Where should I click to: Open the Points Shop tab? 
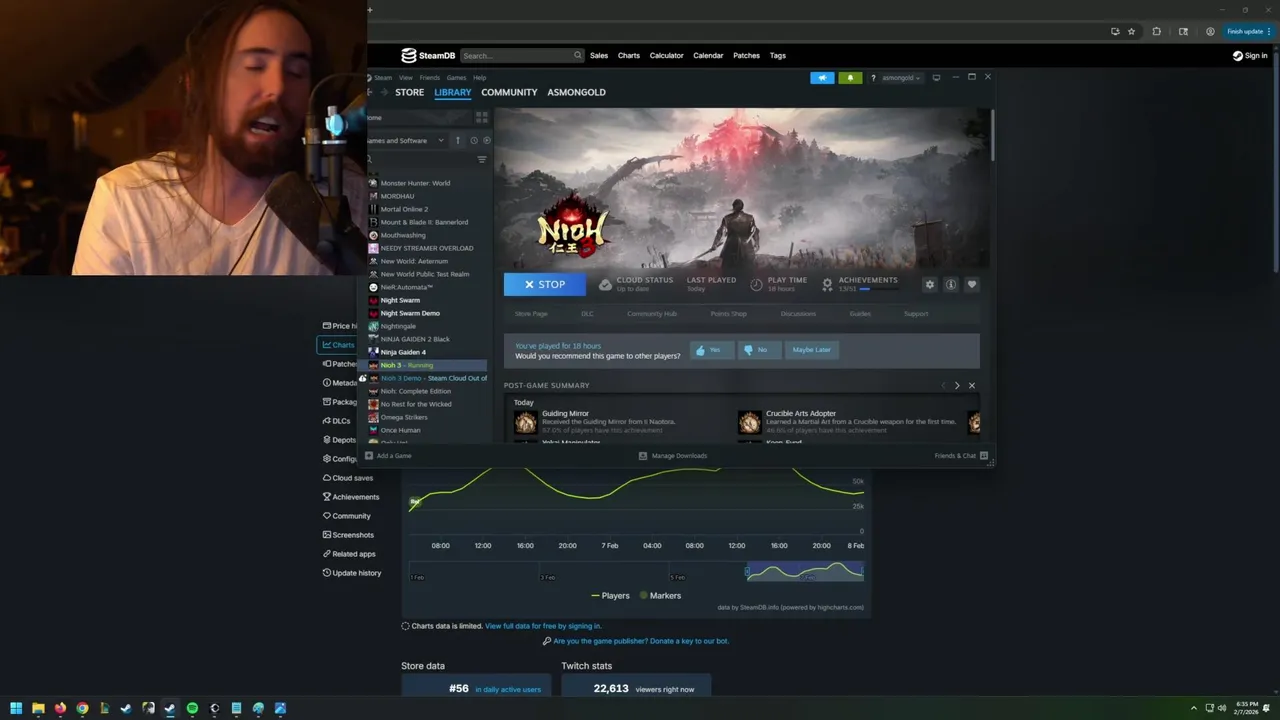click(x=728, y=314)
